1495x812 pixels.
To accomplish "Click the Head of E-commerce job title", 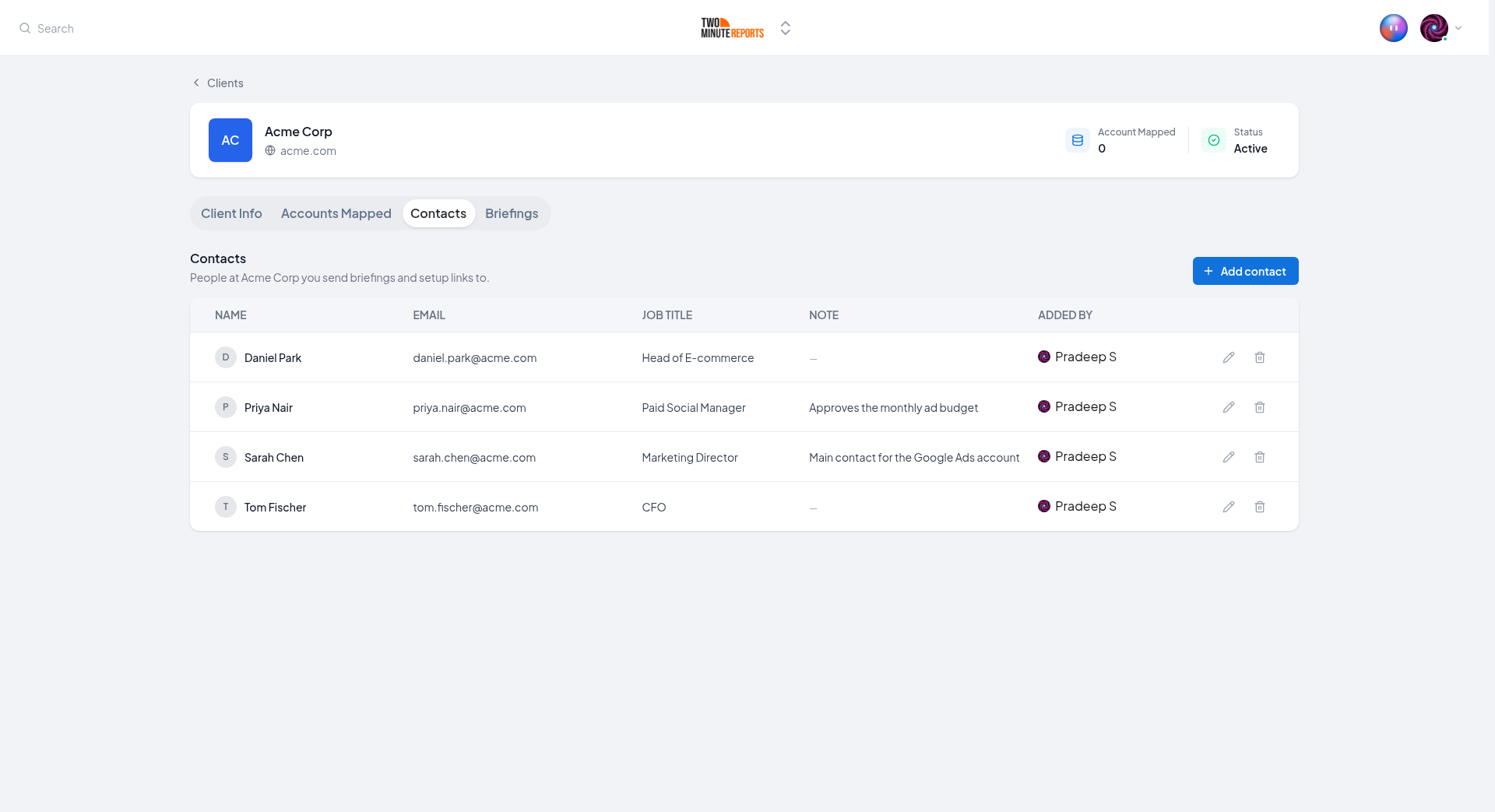I will [x=698, y=358].
